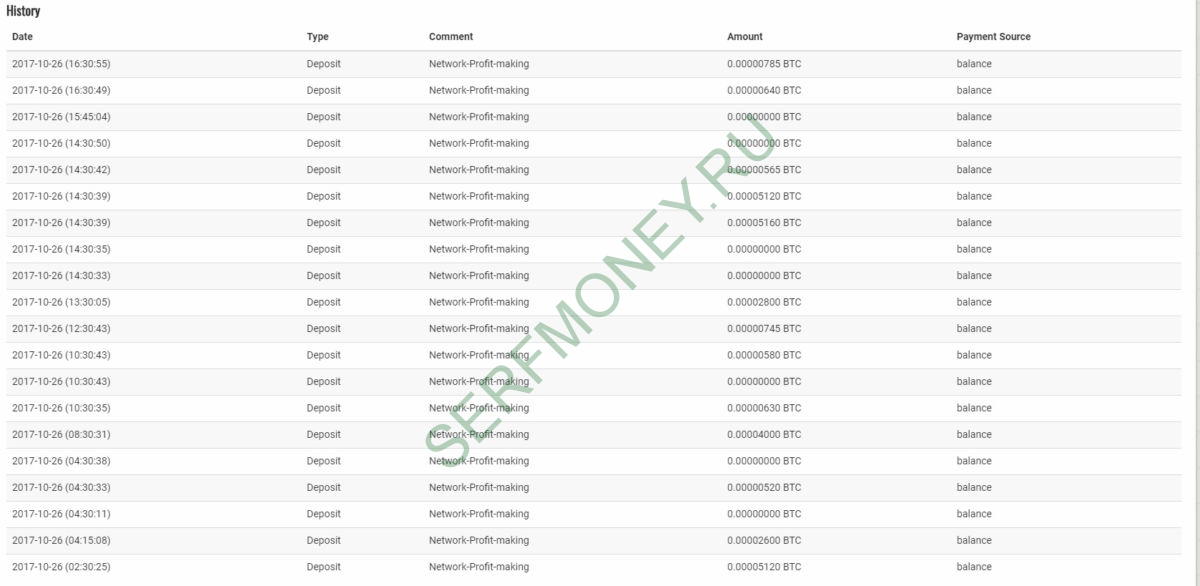Click the Type column header
1200x586 pixels.
pos(318,37)
